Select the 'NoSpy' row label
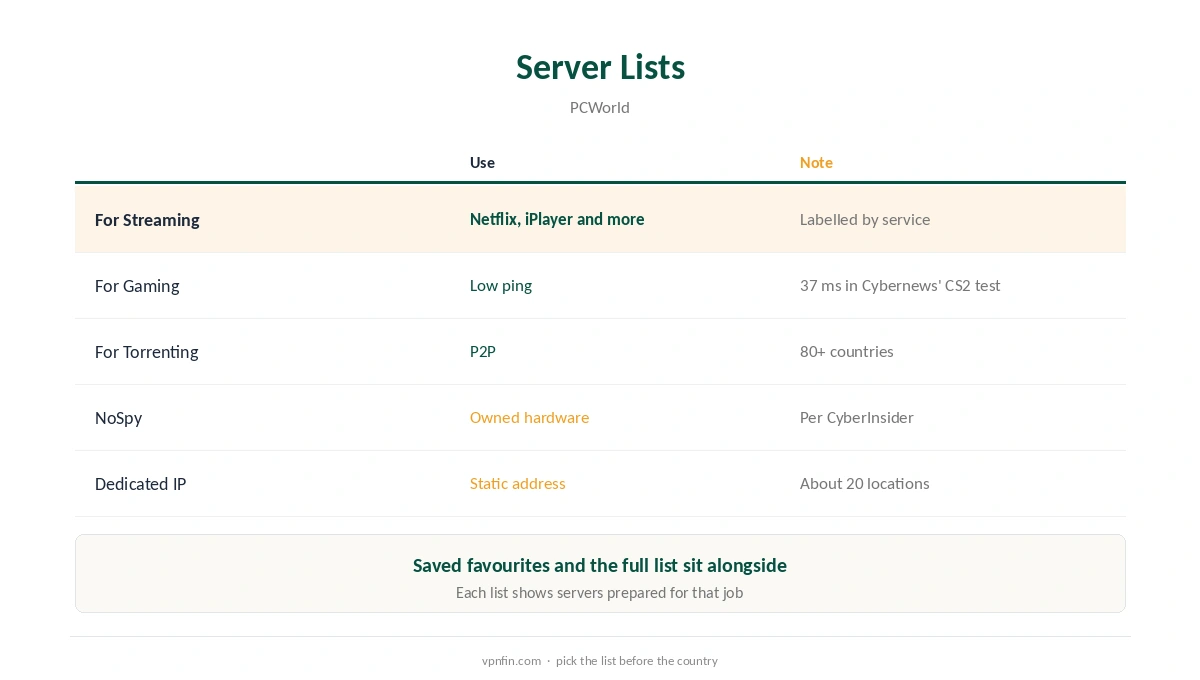This screenshot has height=680, width=1200. [118, 418]
